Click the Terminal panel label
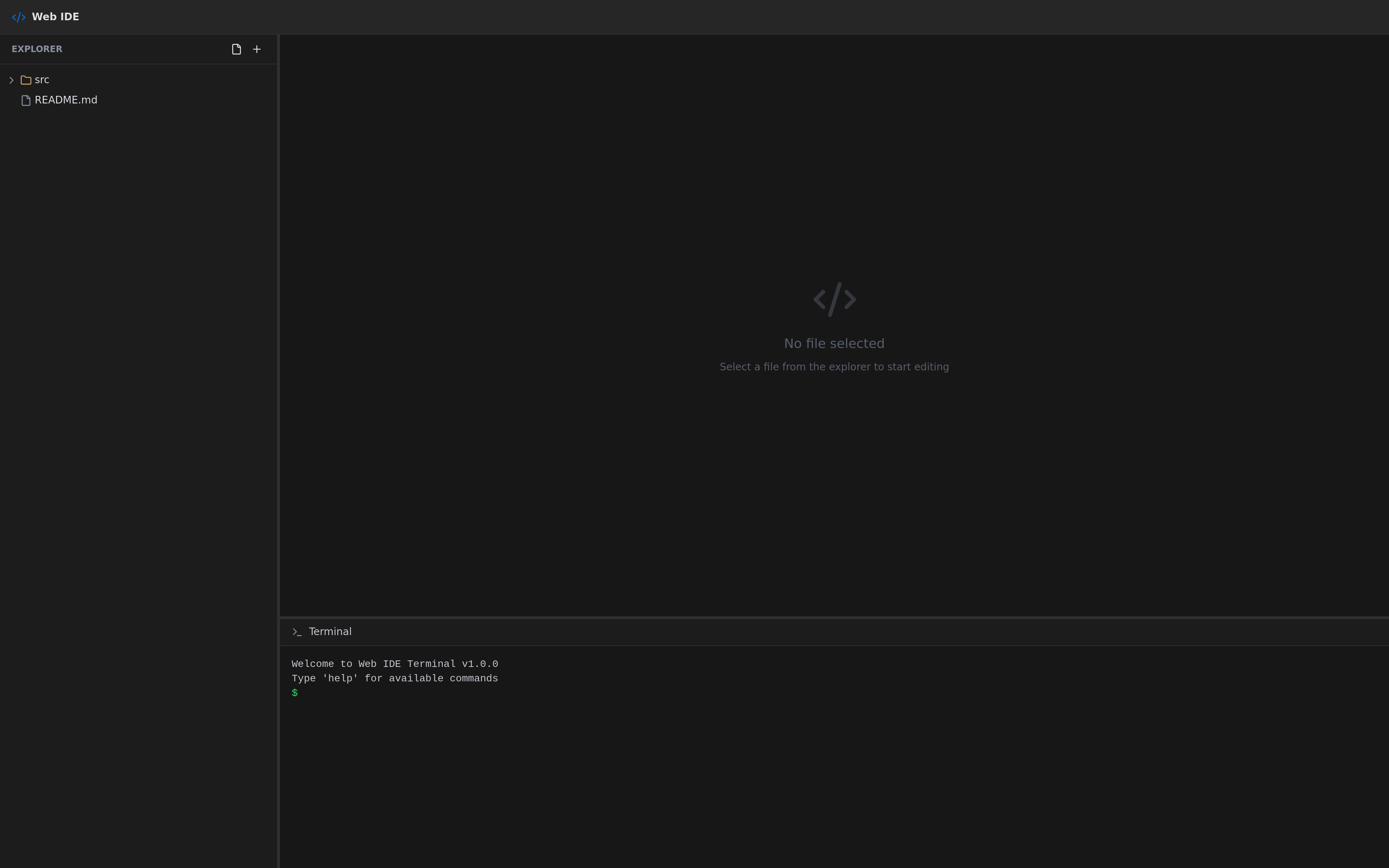Image resolution: width=1389 pixels, height=868 pixels. click(330, 631)
